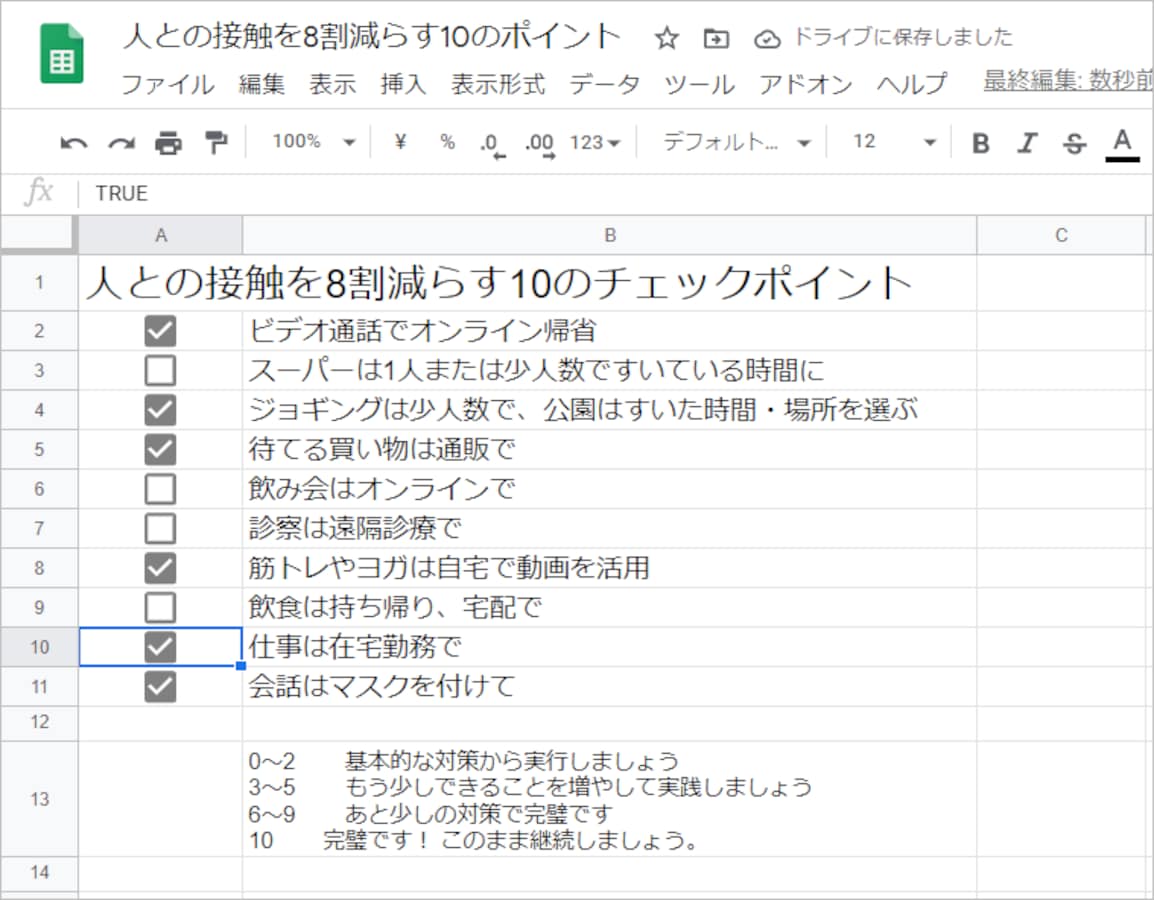Rename the document title
The width and height of the screenshot is (1154, 900).
tap(372, 37)
